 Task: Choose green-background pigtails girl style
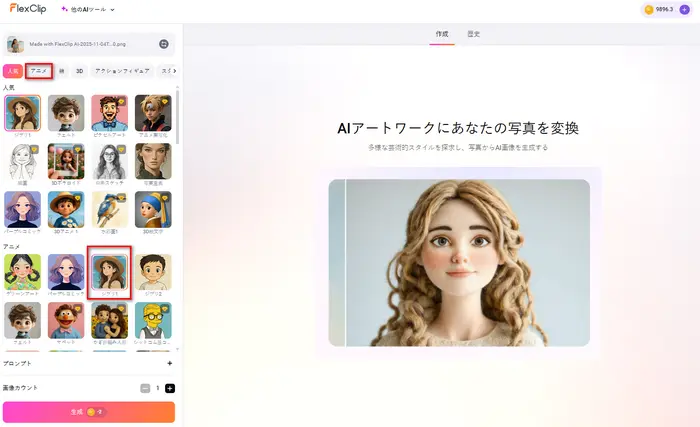(x=22, y=272)
